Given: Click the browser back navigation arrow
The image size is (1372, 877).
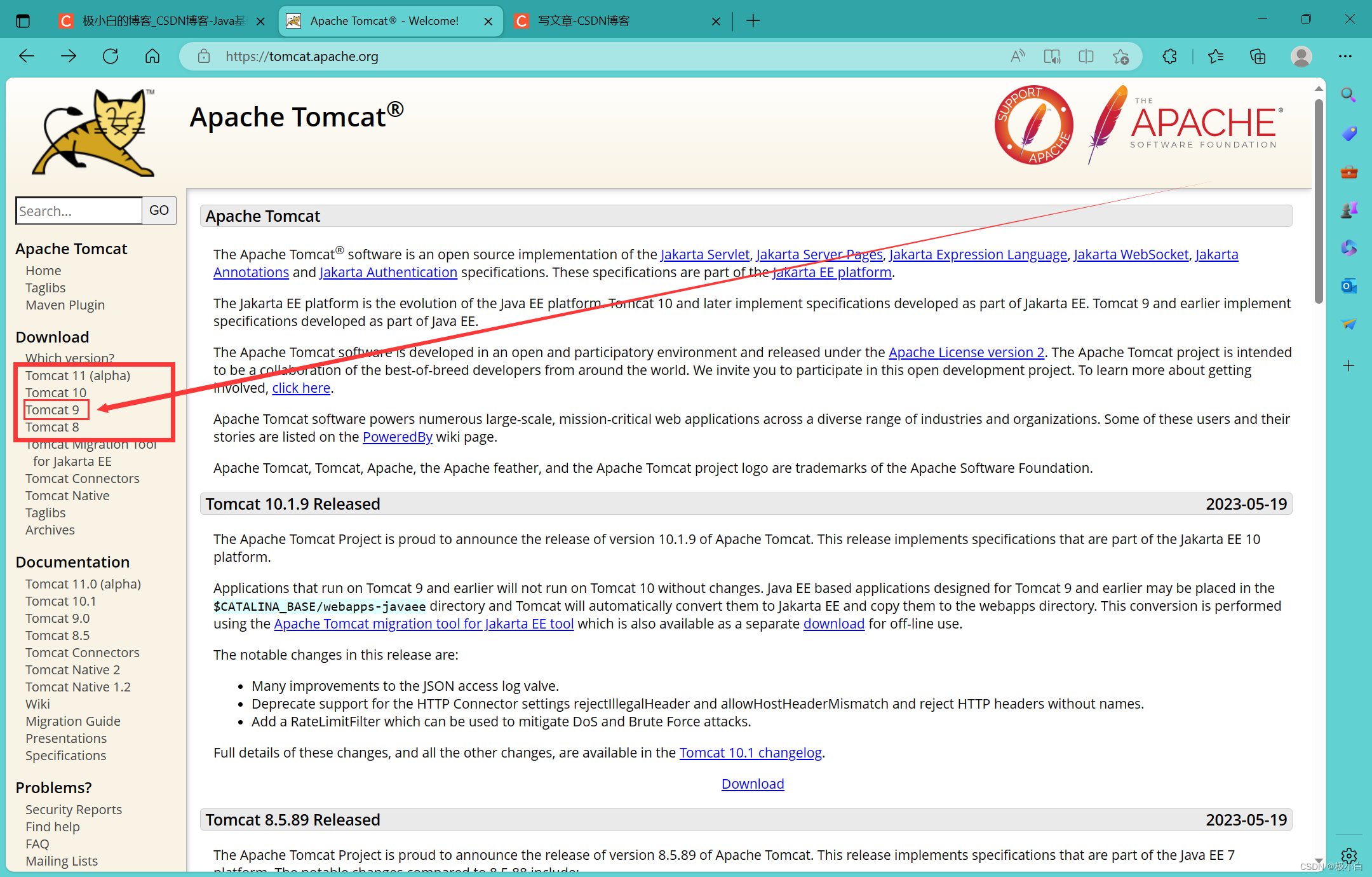Looking at the screenshot, I should [x=28, y=56].
